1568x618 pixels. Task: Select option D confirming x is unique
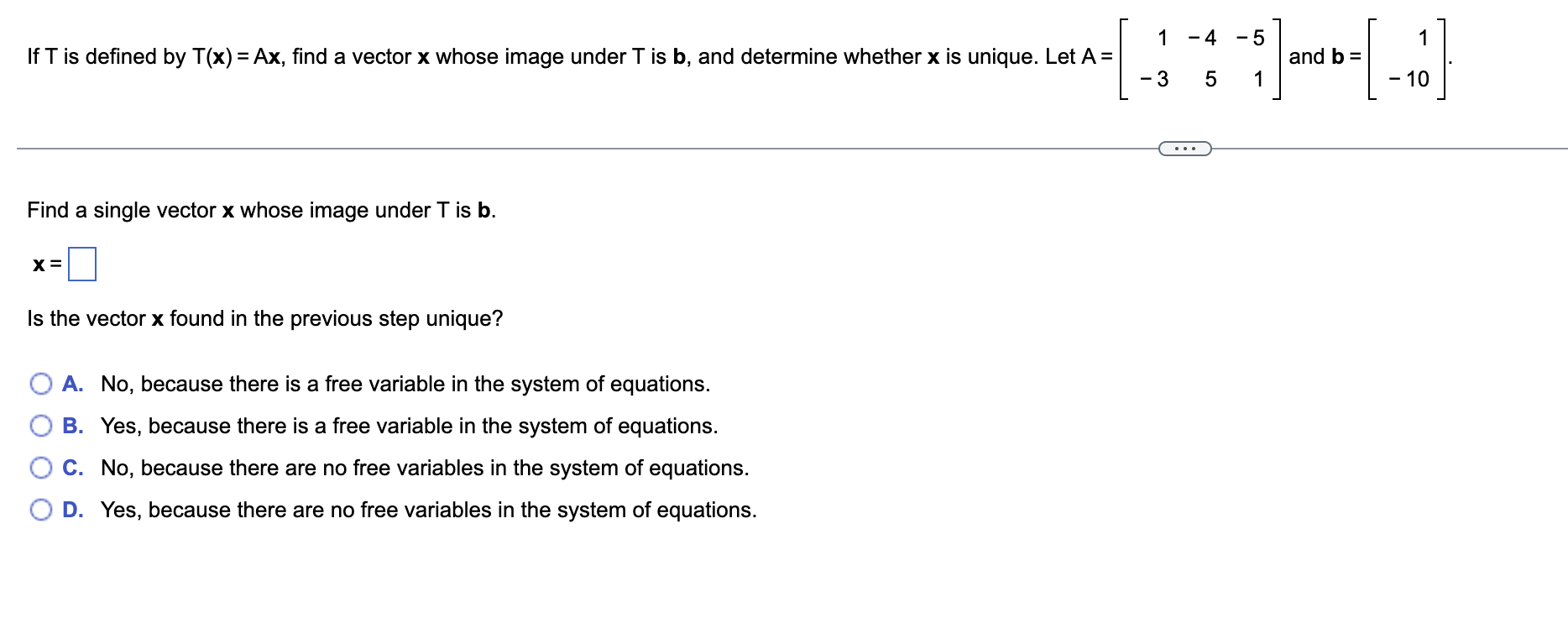click(40, 510)
